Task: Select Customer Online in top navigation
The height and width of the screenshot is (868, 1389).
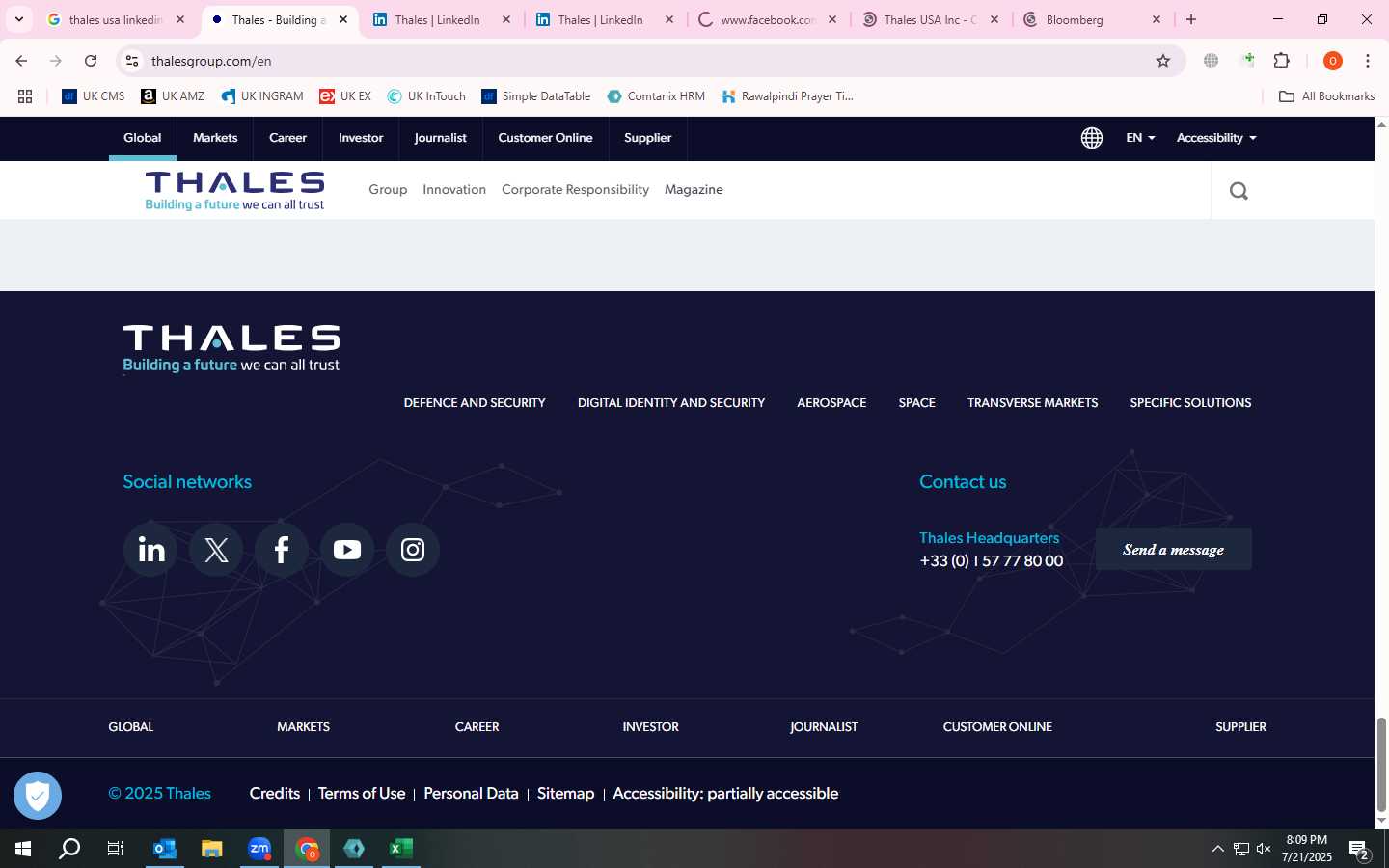Action: point(545,138)
